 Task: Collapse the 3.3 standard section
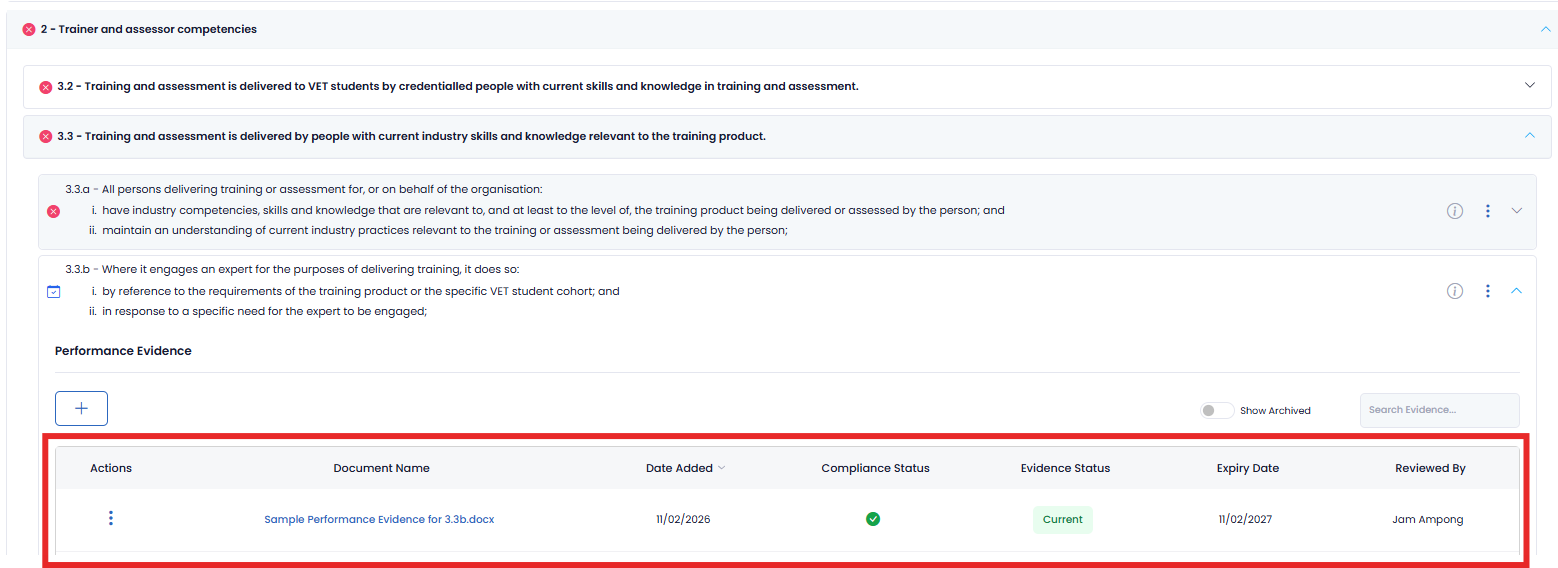pyautogui.click(x=1529, y=136)
